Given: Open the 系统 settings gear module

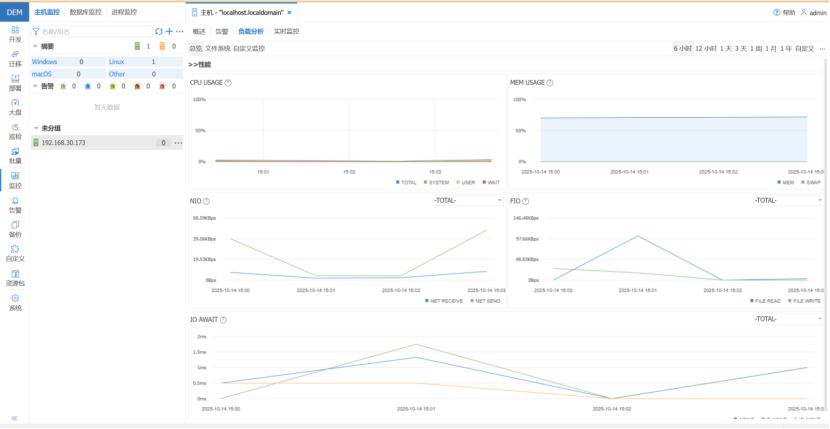Looking at the screenshot, I should click(15, 302).
